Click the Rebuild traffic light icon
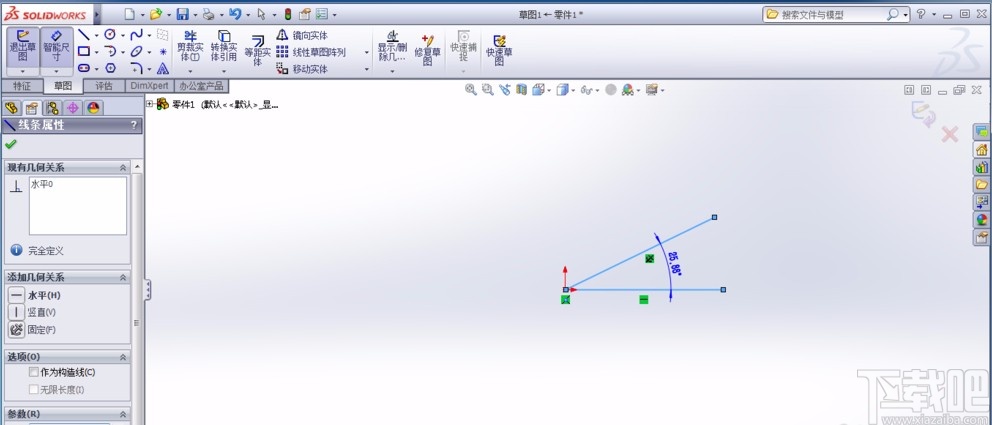This screenshot has width=992, height=425. 288,14
